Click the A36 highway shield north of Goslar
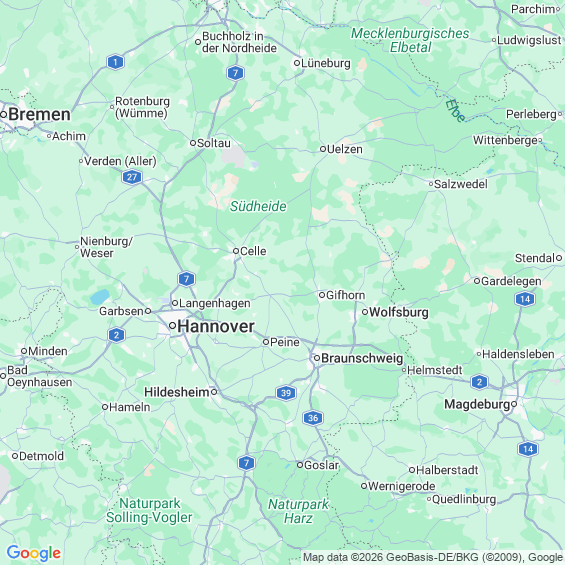Viewport: 565px width, 565px height. coord(313,418)
